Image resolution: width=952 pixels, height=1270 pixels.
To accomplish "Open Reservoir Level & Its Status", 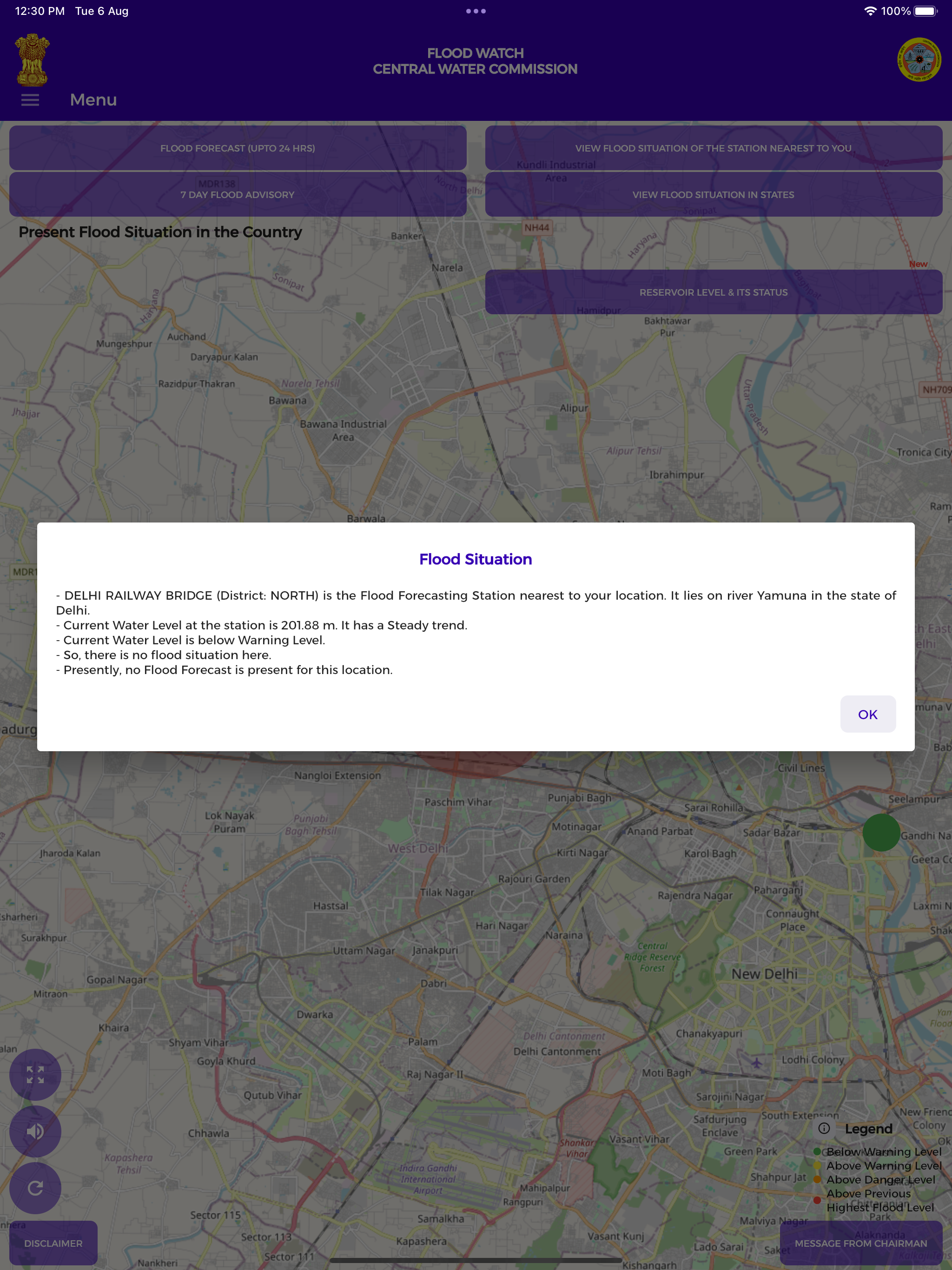I will tap(714, 292).
